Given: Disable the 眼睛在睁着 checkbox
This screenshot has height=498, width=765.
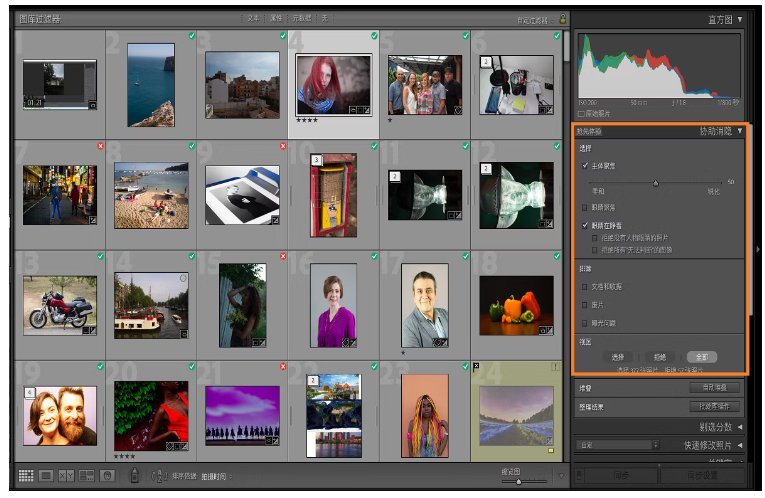Looking at the screenshot, I should (x=585, y=226).
